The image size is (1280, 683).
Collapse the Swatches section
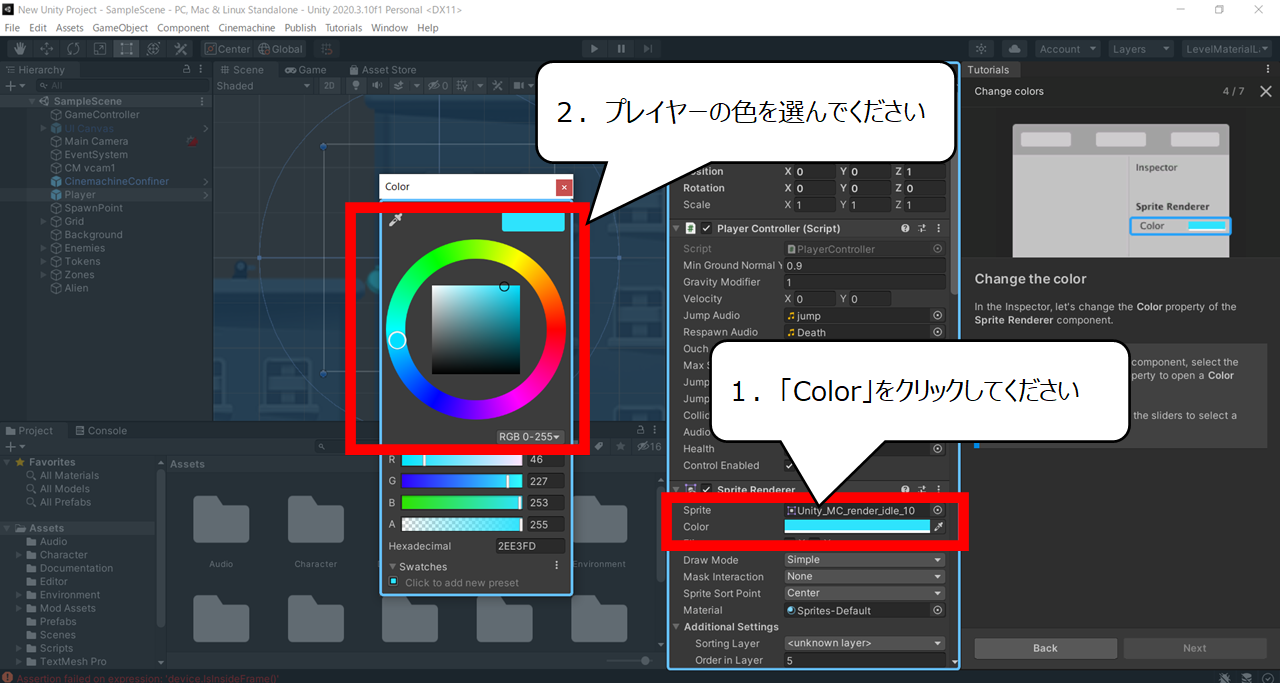tap(392, 567)
